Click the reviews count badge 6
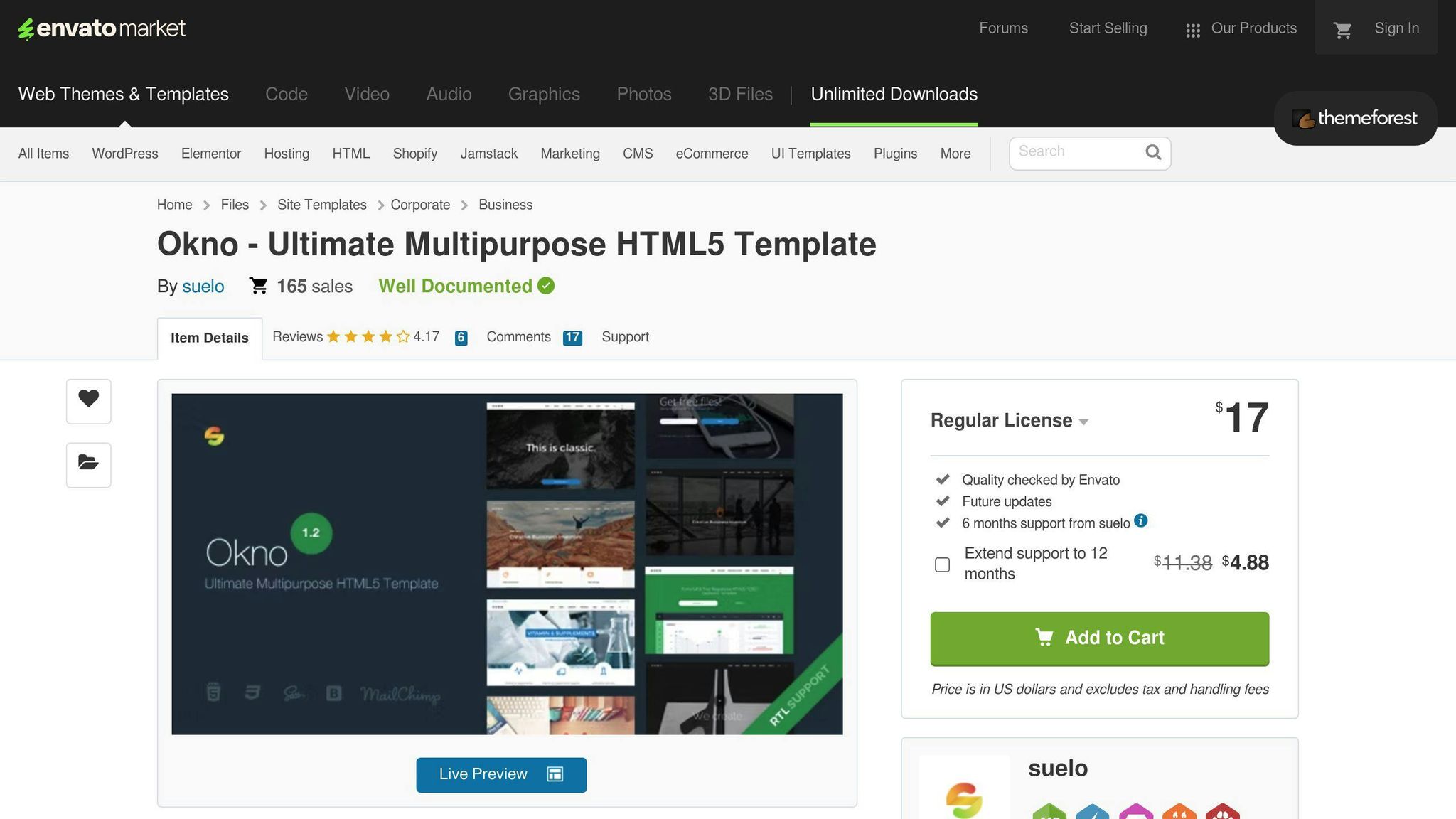 point(461,338)
